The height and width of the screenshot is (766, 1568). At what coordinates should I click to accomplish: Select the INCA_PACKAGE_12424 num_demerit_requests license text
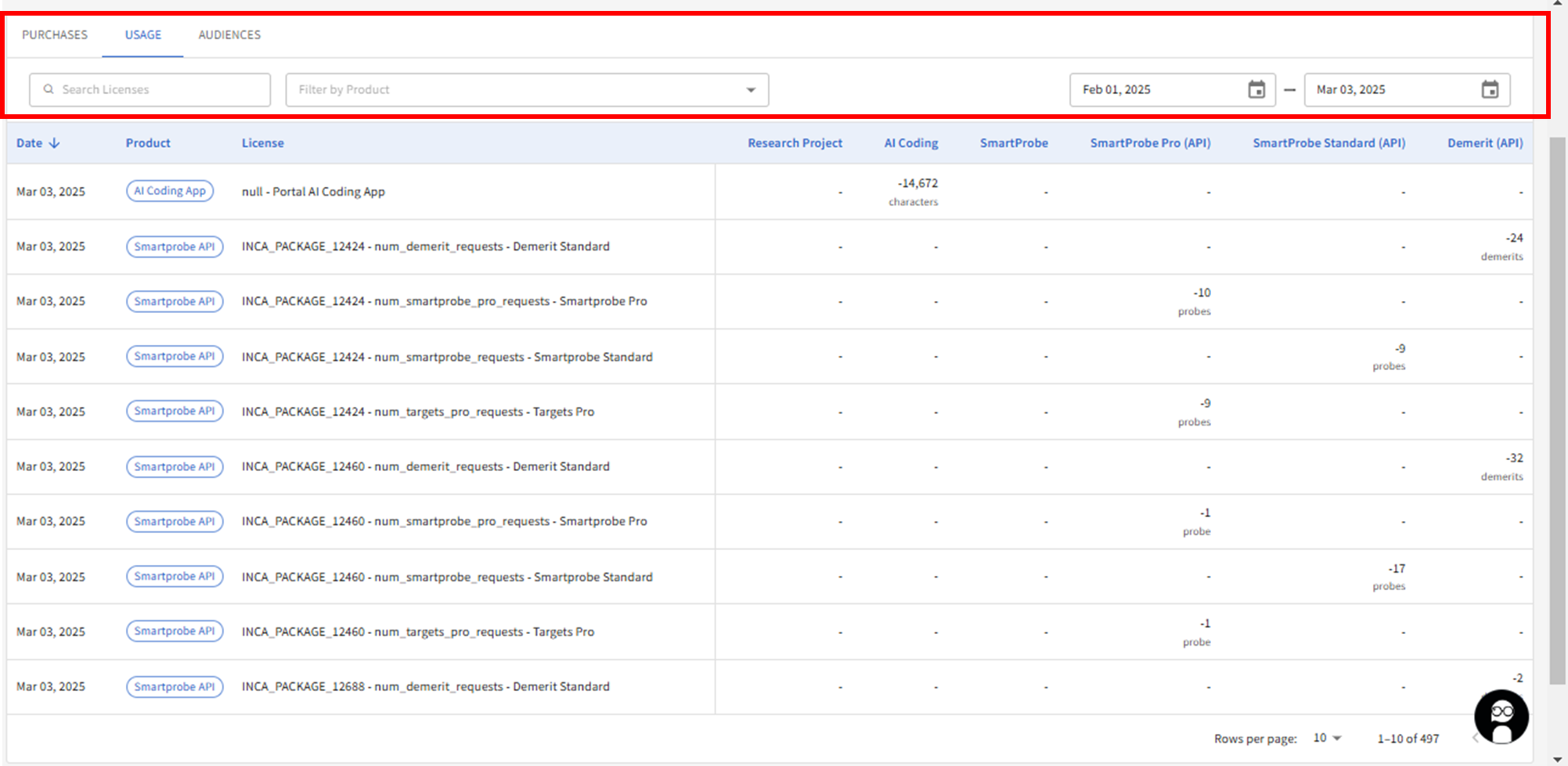[425, 246]
